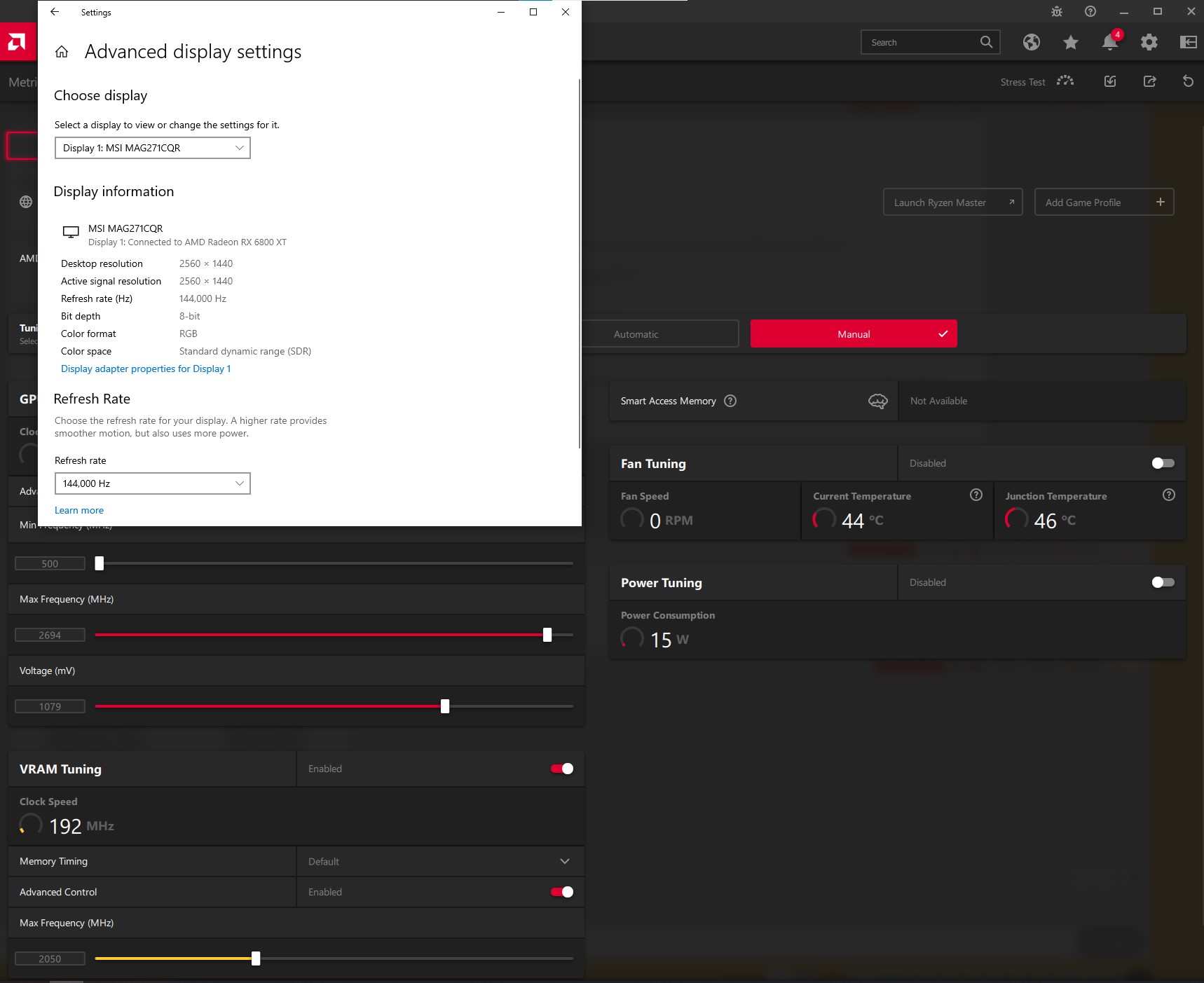The image size is (1204, 983).
Task: Expand the Memory Timing Default dropdown
Action: pyautogui.click(x=440, y=861)
